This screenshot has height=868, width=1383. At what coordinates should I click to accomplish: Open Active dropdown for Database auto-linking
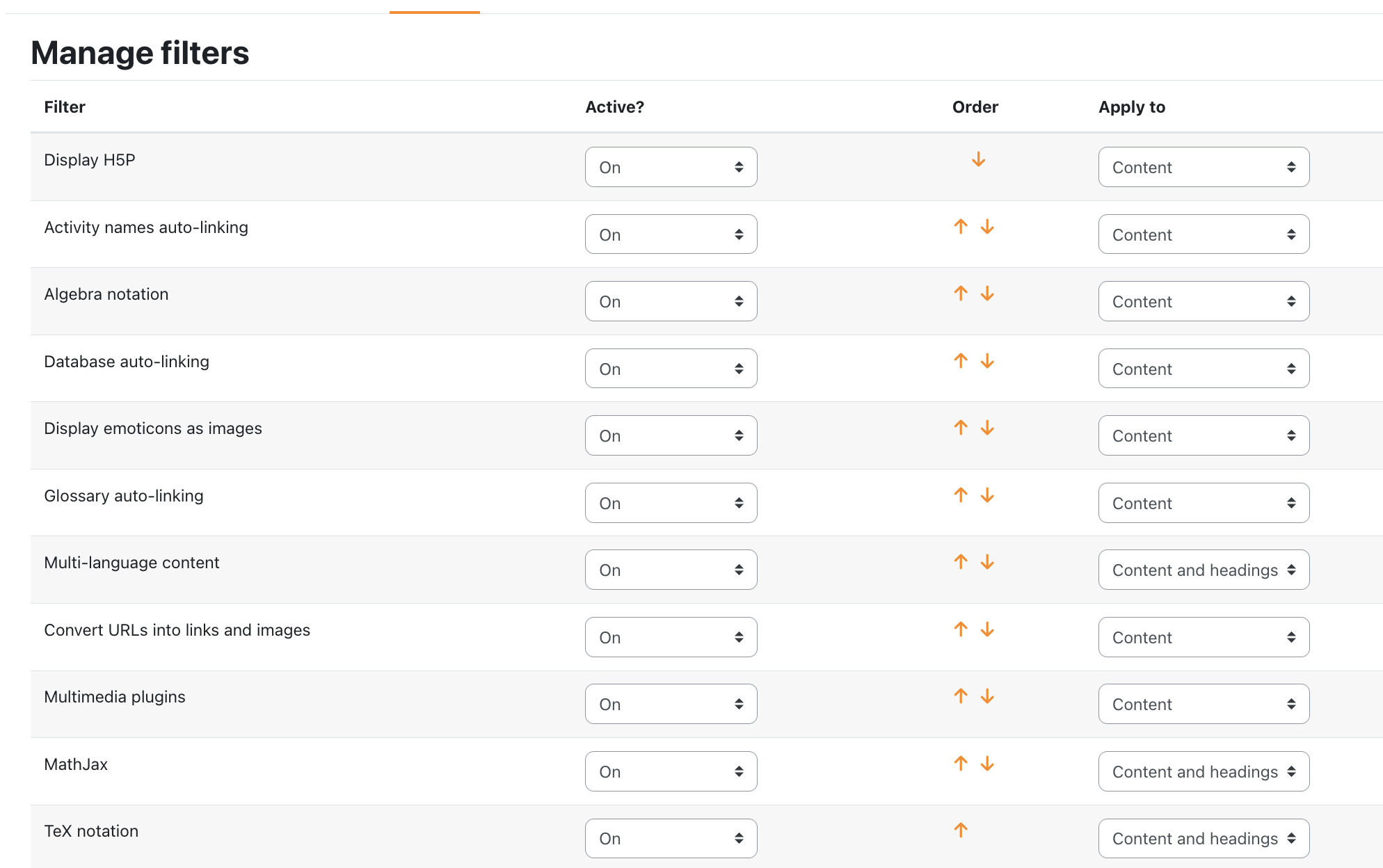pyautogui.click(x=671, y=369)
